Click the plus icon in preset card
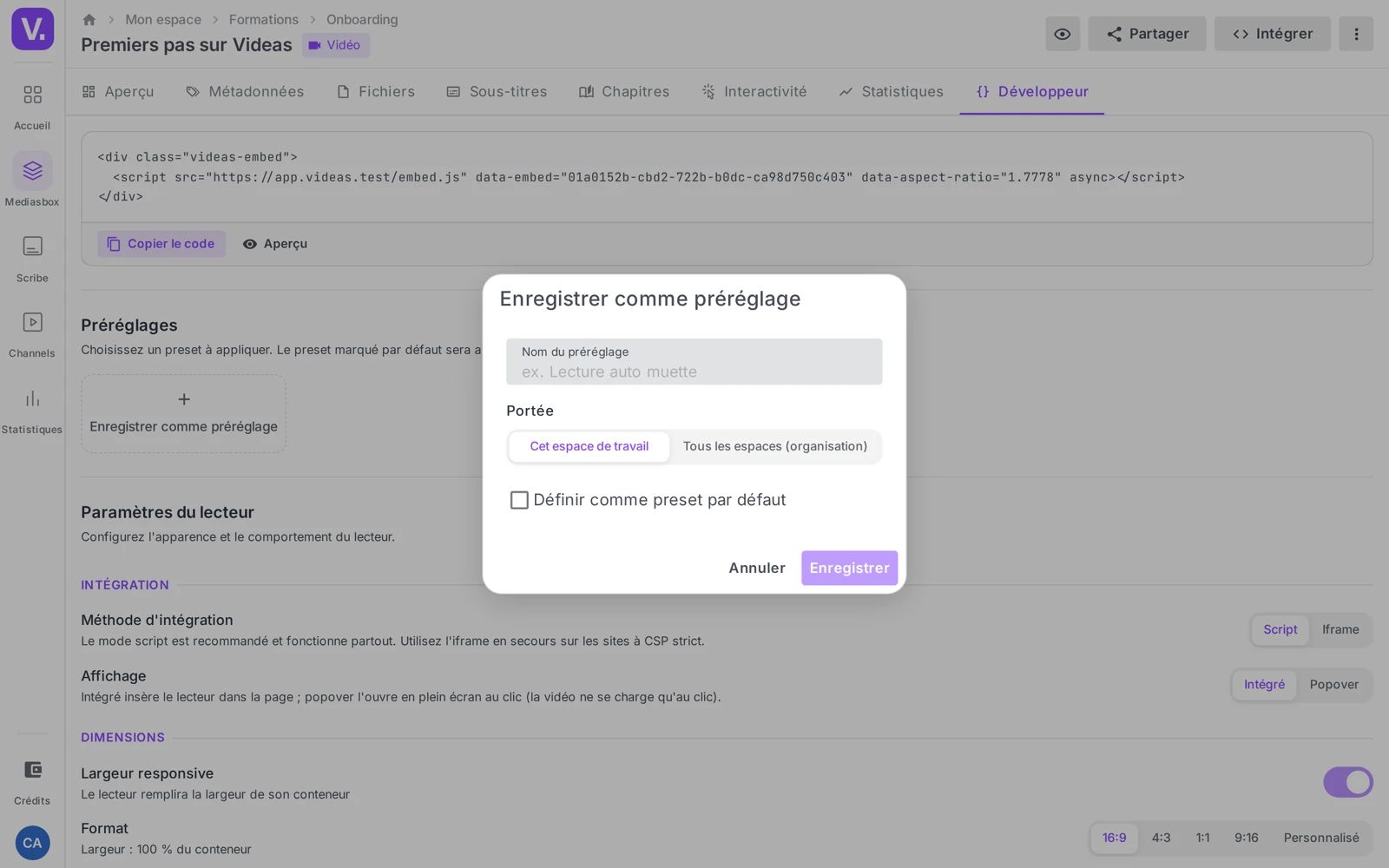The image size is (1389, 868). coord(184,399)
